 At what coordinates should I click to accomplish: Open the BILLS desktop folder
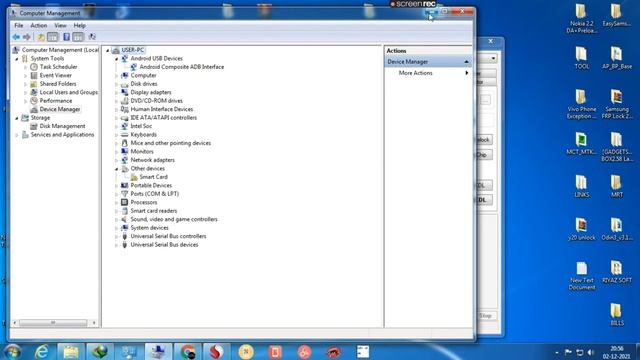click(x=617, y=314)
